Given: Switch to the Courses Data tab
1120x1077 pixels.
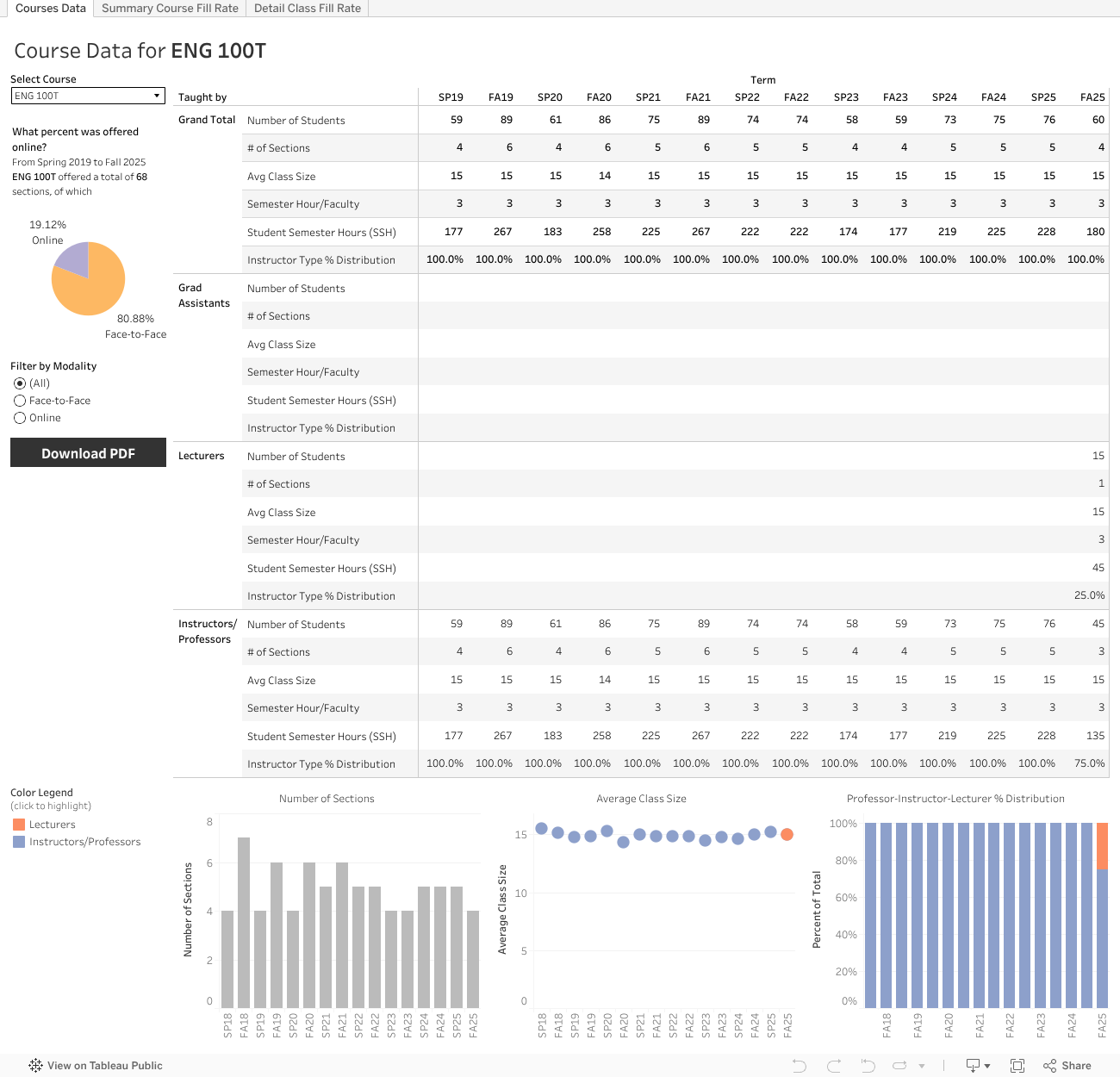Looking at the screenshot, I should click(x=51, y=9).
